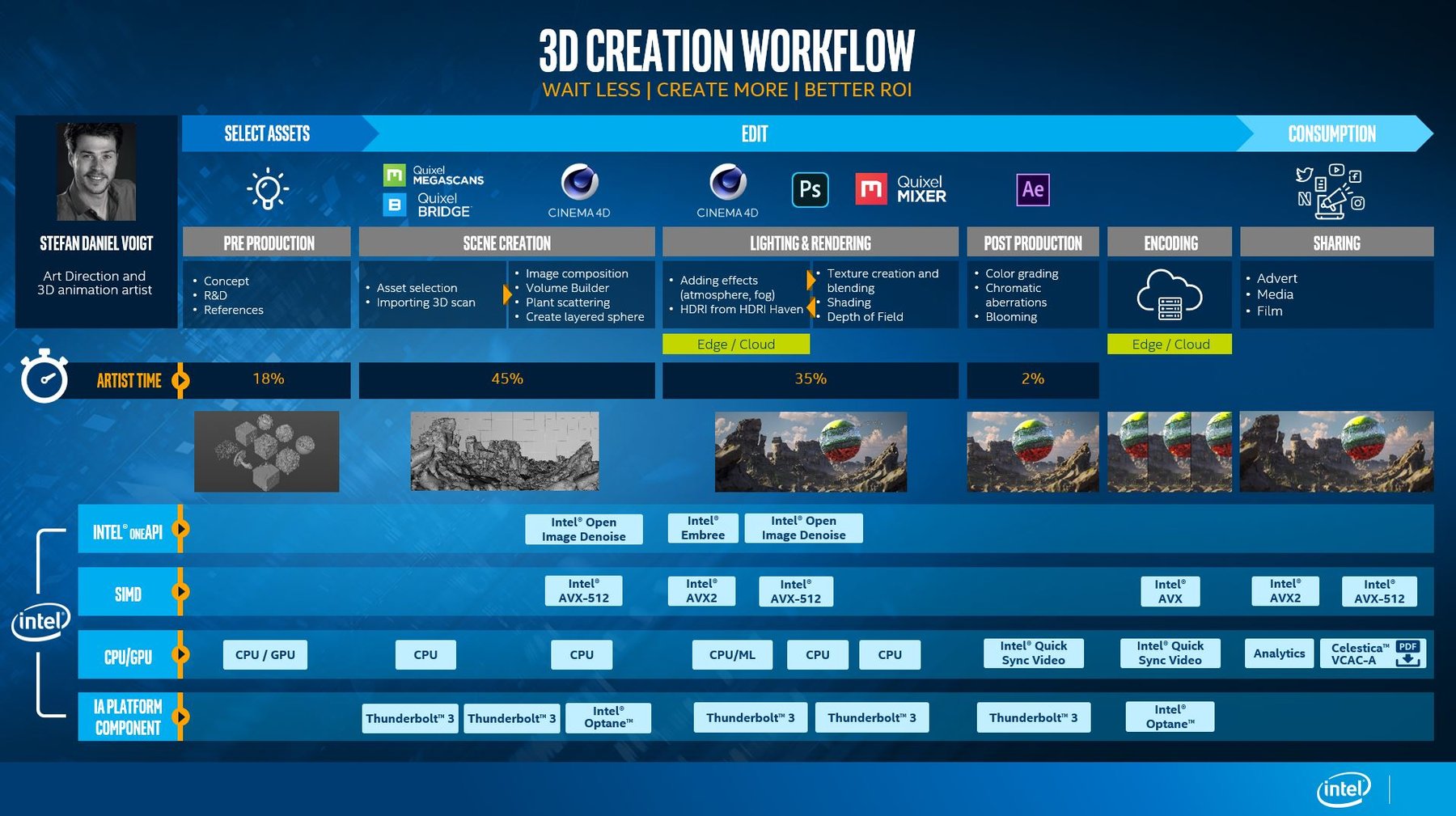Open the Photoshop Ps icon

(x=809, y=187)
